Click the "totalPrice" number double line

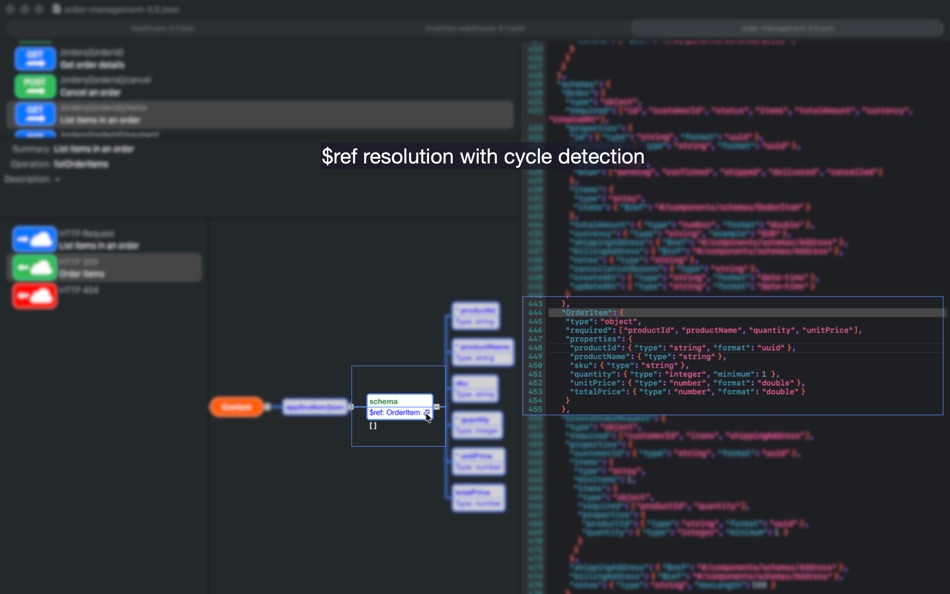coord(688,392)
